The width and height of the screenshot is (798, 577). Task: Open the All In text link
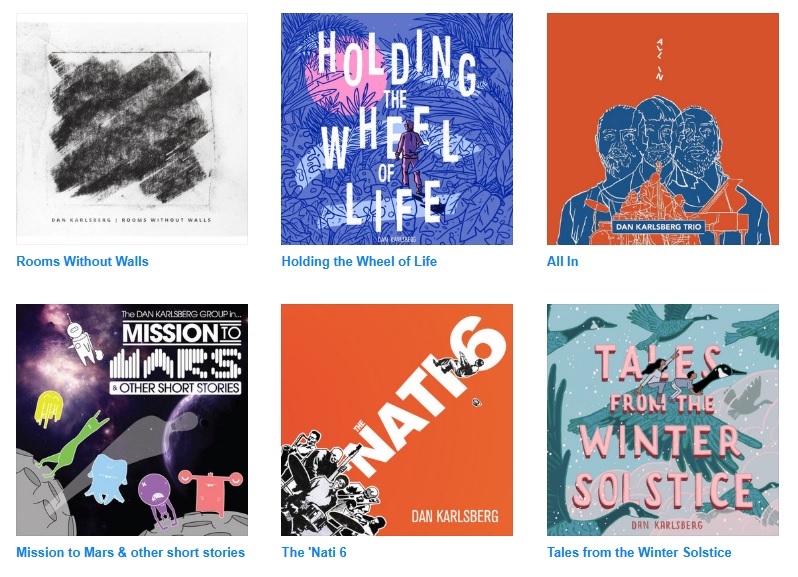562,262
